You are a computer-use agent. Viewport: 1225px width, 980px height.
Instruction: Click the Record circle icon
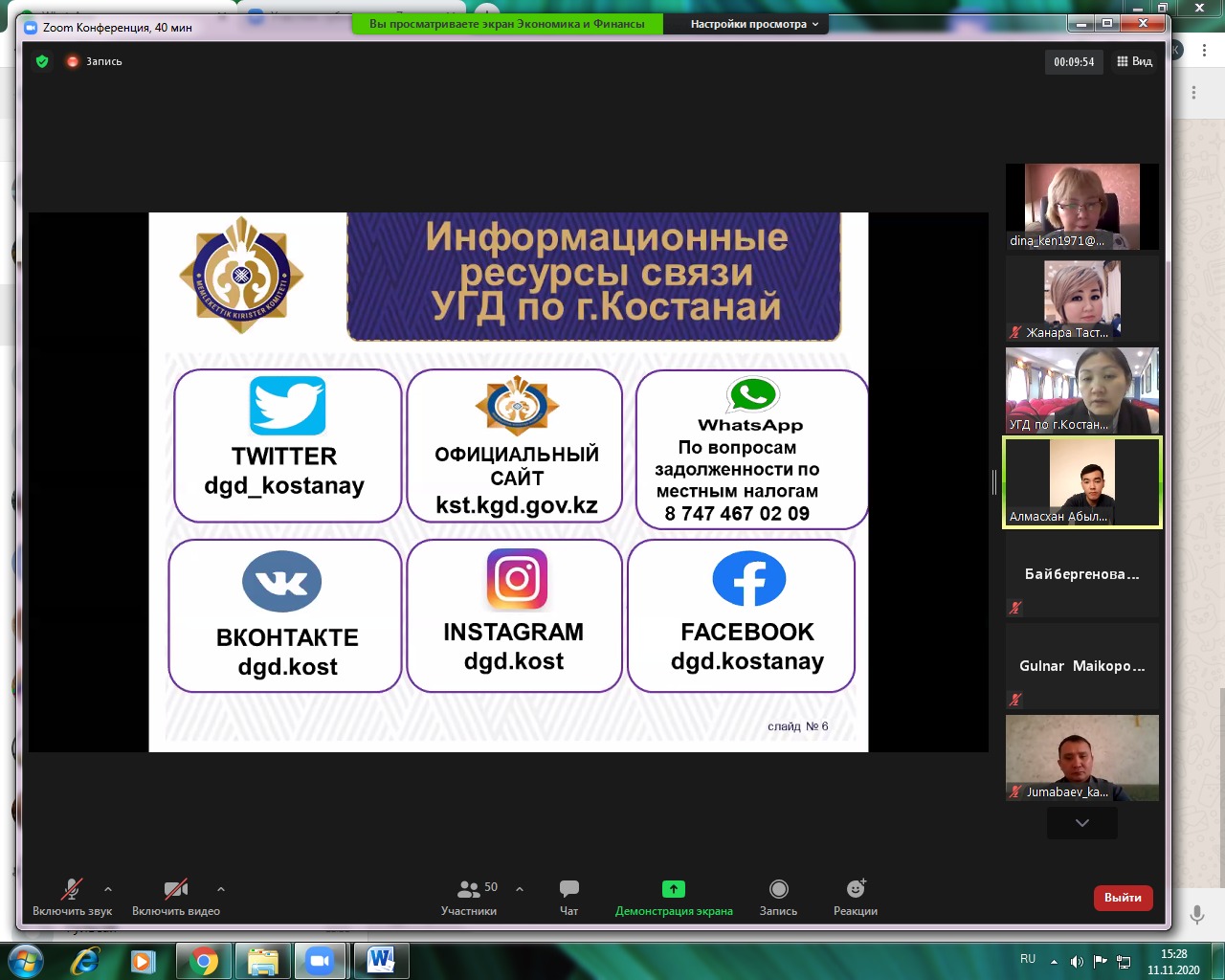click(778, 889)
